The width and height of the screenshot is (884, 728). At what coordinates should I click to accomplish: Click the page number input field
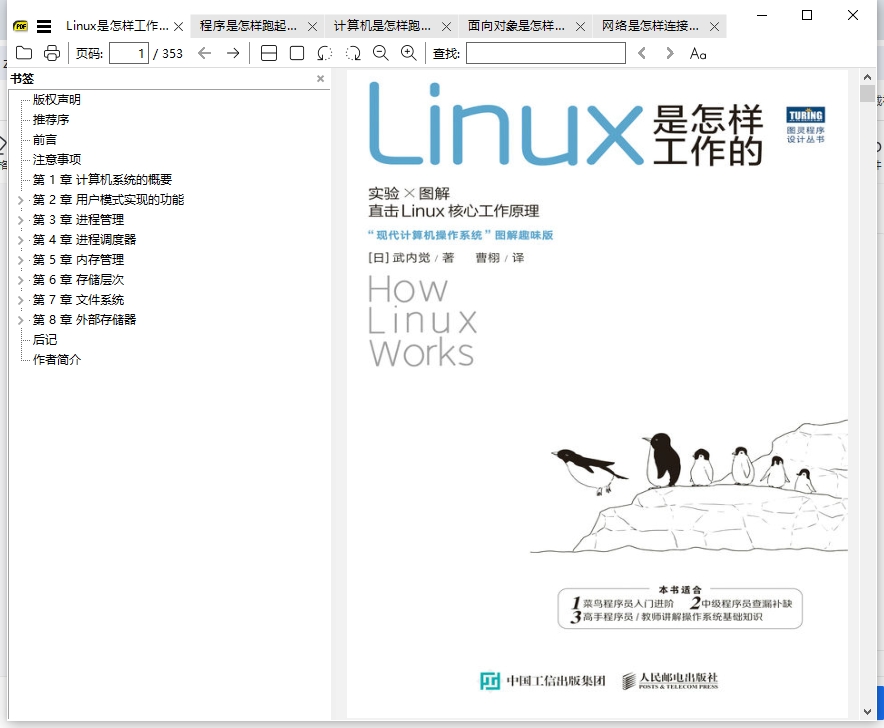pos(129,54)
